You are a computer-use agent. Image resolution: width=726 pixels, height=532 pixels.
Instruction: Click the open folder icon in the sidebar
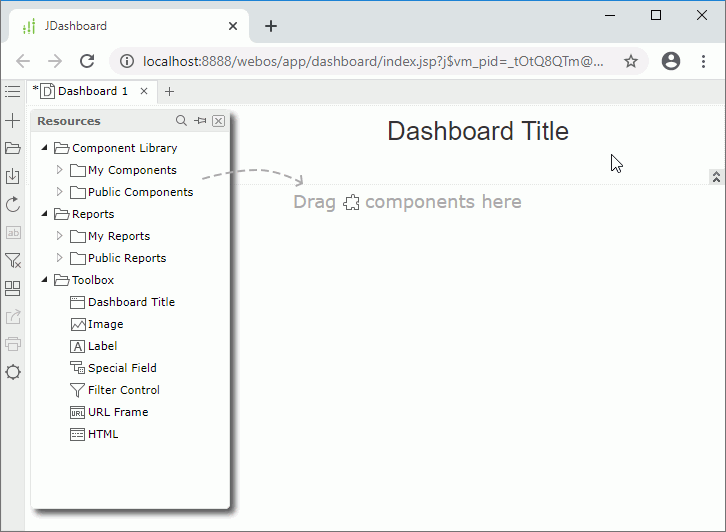(x=13, y=149)
